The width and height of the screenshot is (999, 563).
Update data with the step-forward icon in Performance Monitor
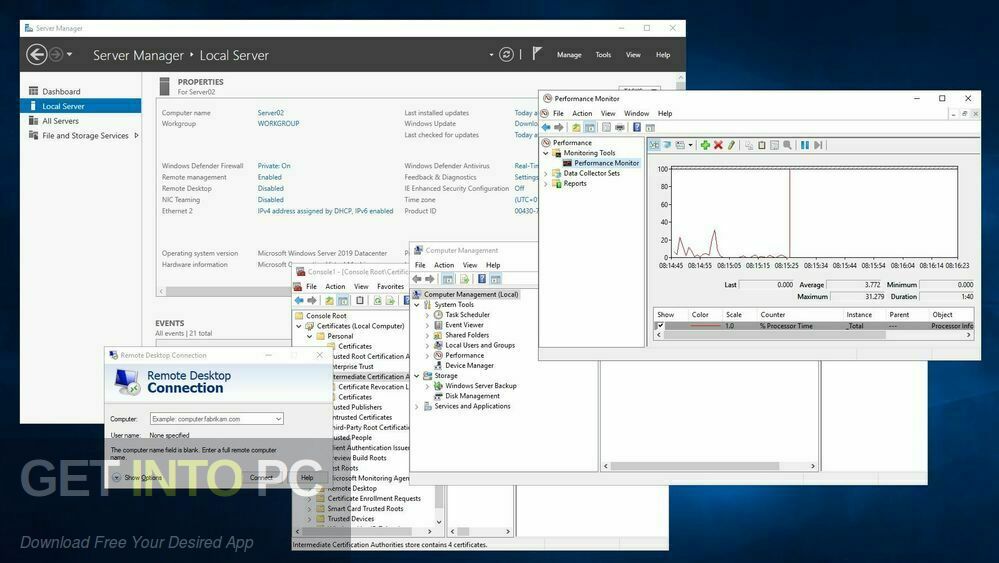pos(818,145)
